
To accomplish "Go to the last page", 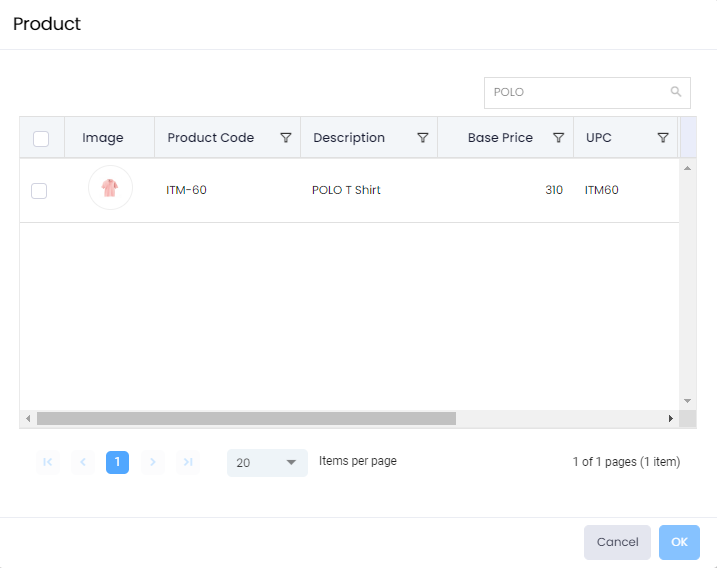I will click(x=187, y=462).
